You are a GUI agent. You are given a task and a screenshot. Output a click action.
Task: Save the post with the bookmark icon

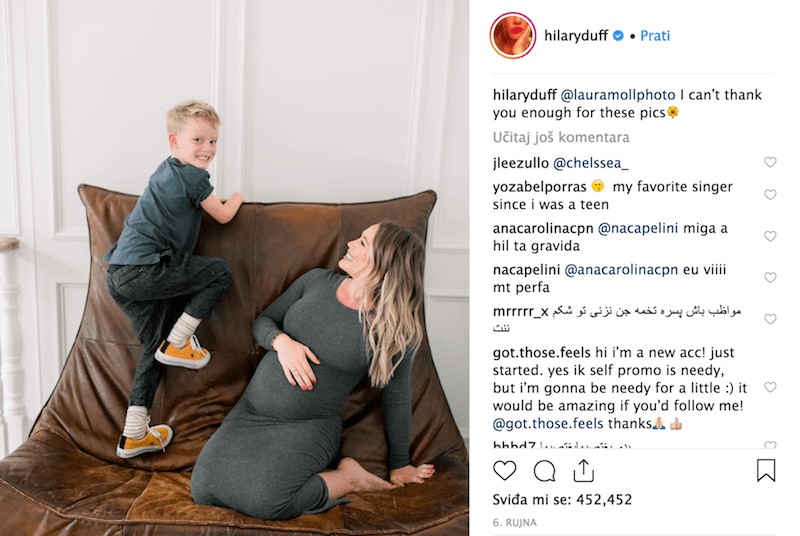click(766, 470)
